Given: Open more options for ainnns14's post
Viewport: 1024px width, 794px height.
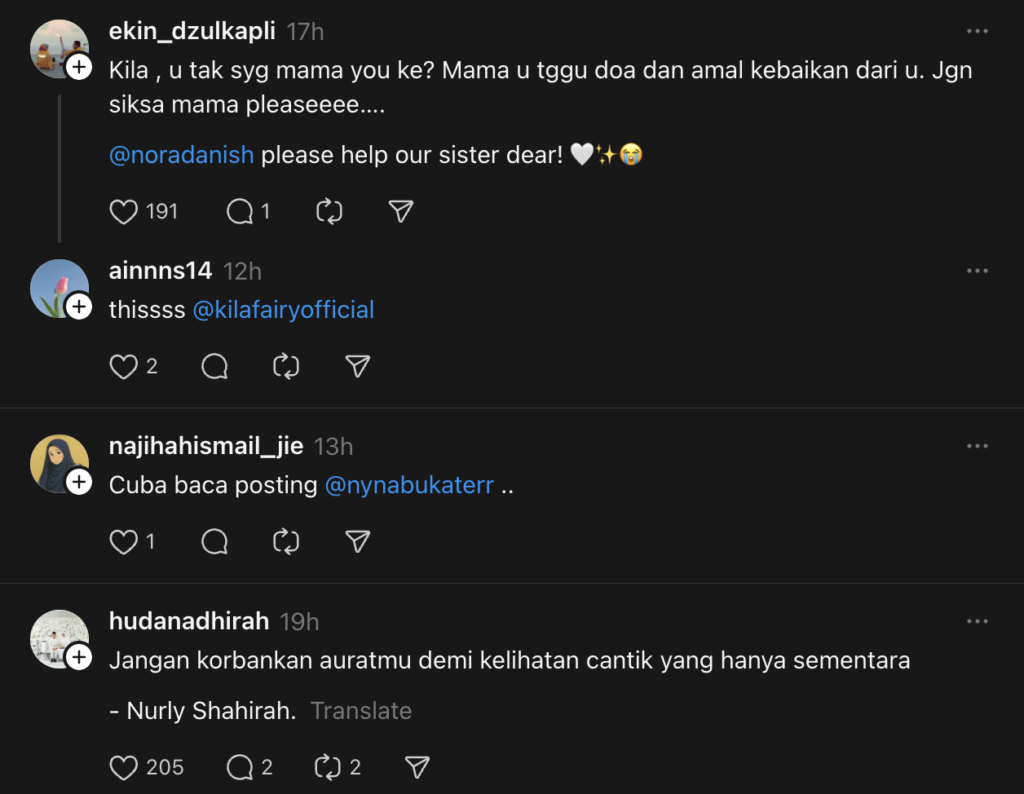Looking at the screenshot, I should (977, 271).
